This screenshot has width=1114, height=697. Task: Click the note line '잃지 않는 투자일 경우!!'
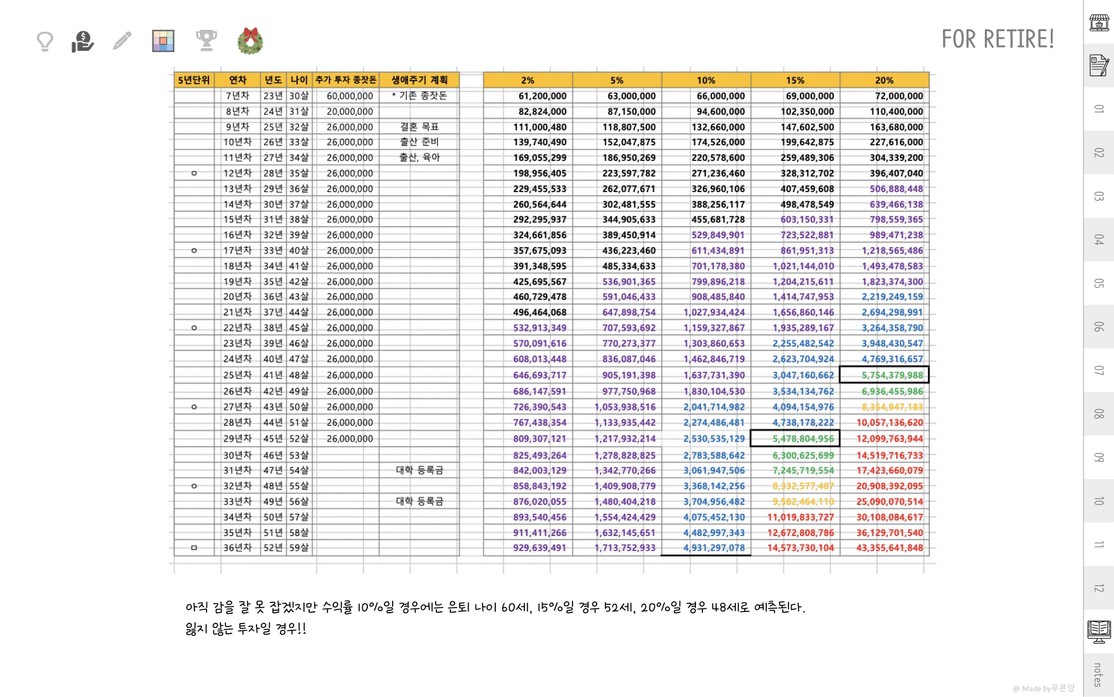coord(246,629)
